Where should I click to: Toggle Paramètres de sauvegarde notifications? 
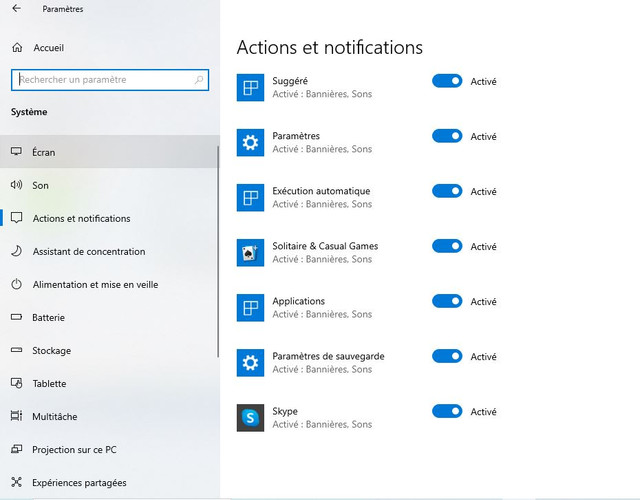click(x=447, y=356)
